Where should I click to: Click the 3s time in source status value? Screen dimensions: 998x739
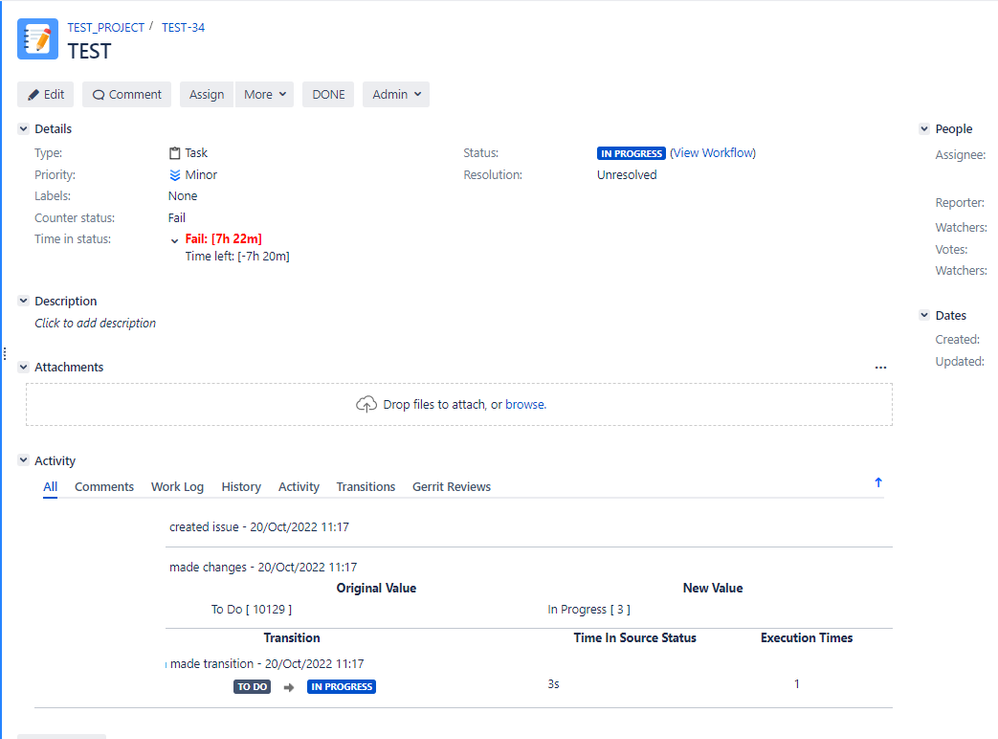[554, 684]
